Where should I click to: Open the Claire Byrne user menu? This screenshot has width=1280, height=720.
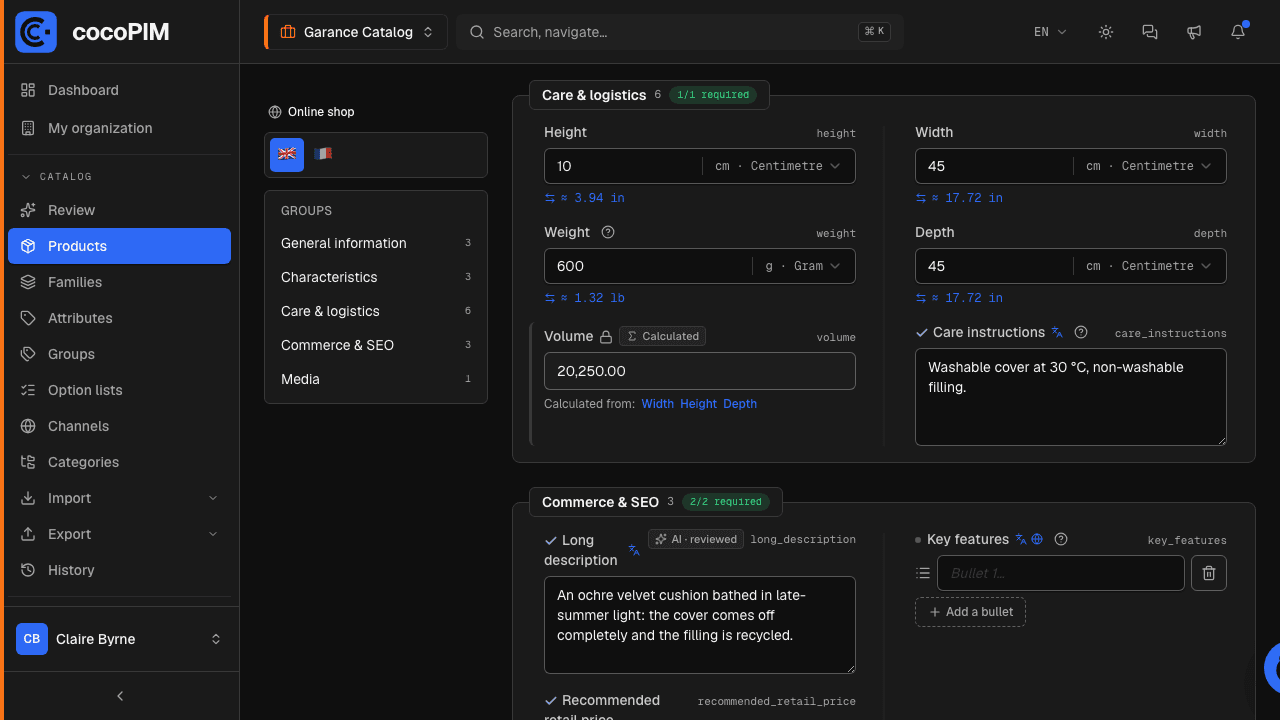click(120, 639)
